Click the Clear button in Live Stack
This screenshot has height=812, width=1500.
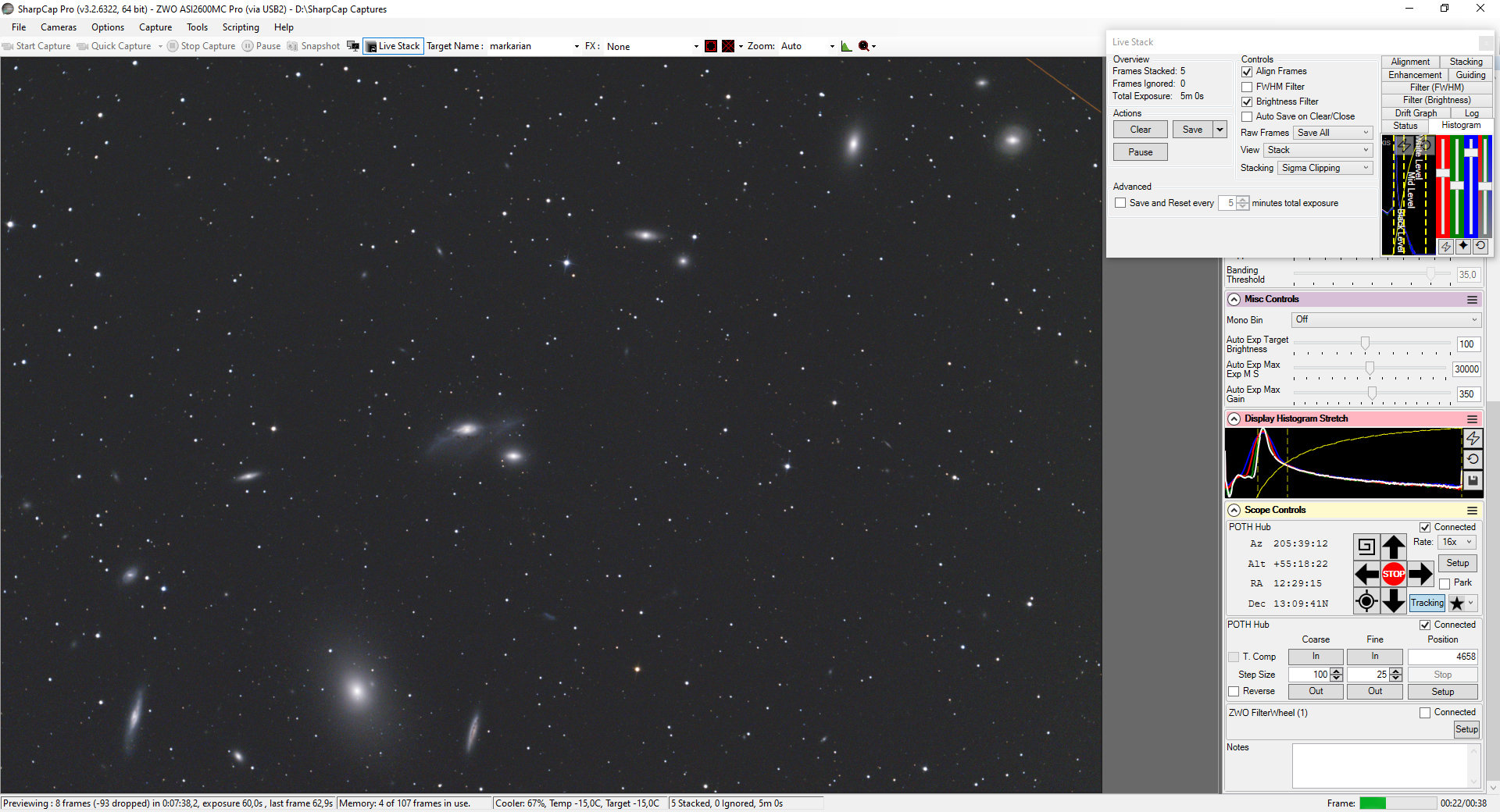(x=1141, y=130)
